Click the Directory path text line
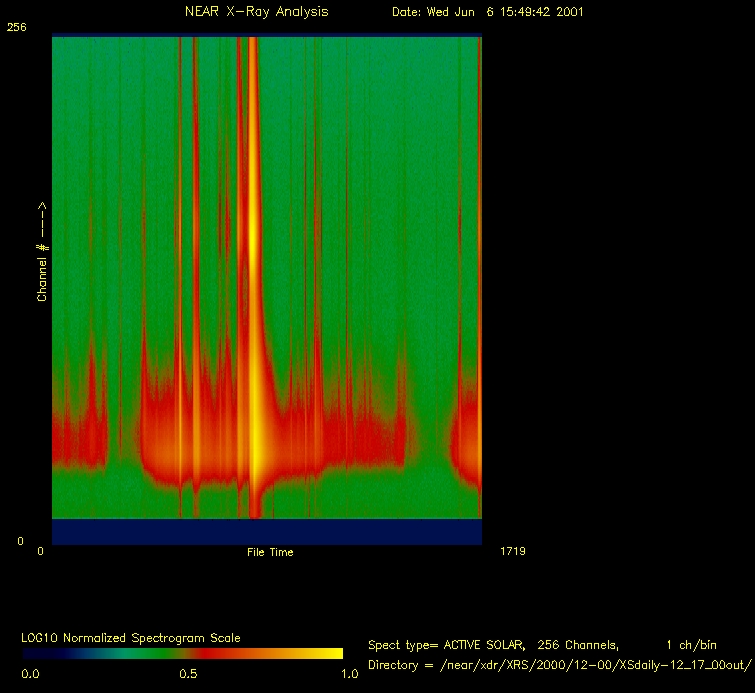 coord(559,665)
